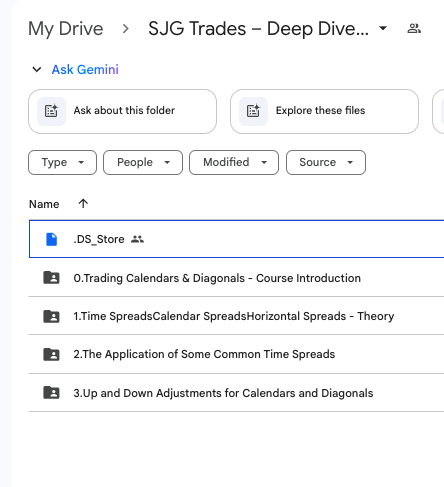This screenshot has height=487, width=444.
Task: Click the shared icon next to .DS_Store
Action: pyautogui.click(x=137, y=239)
